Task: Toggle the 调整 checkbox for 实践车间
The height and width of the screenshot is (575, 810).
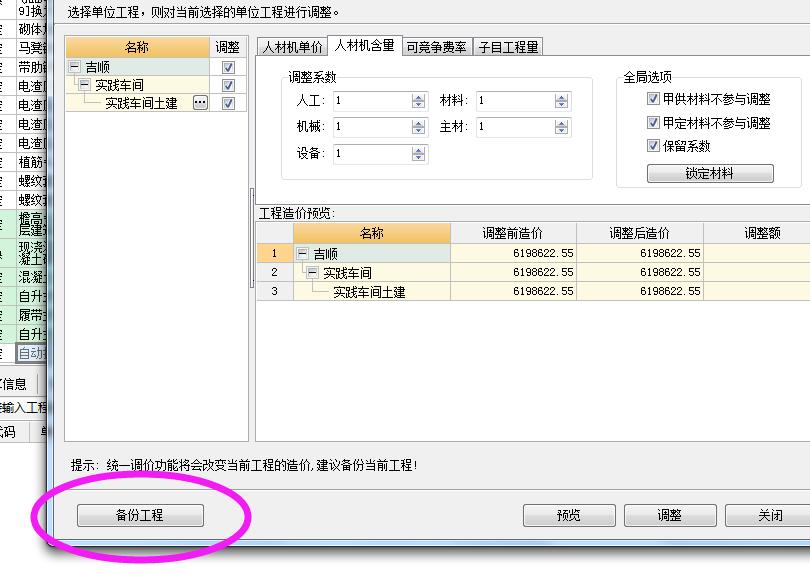Action: click(x=228, y=85)
